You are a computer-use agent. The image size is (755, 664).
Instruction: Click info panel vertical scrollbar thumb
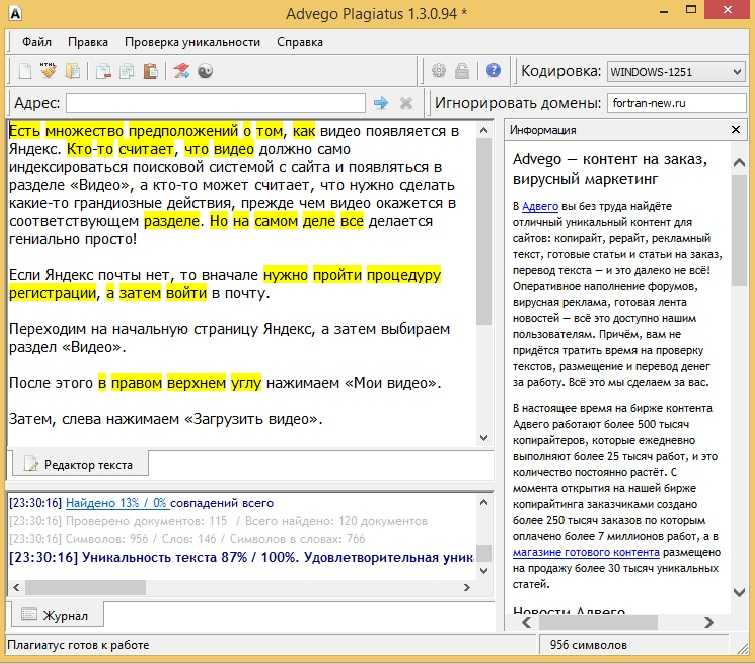tap(739, 231)
